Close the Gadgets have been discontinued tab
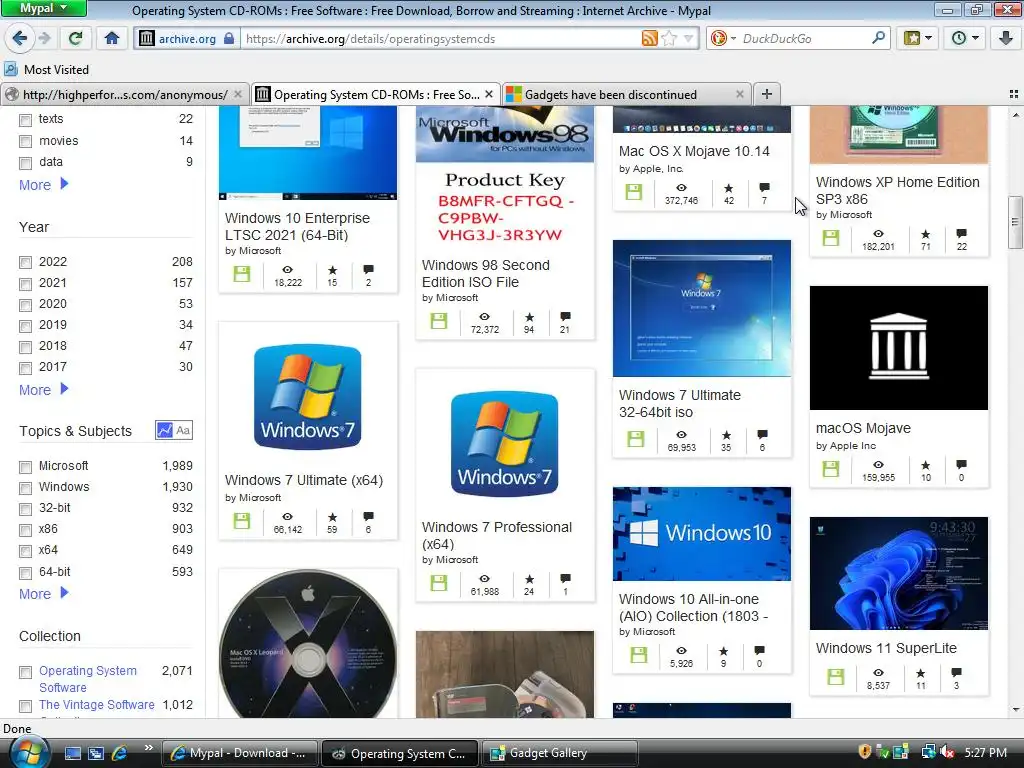Viewport: 1024px width, 768px height. pyautogui.click(x=739, y=94)
